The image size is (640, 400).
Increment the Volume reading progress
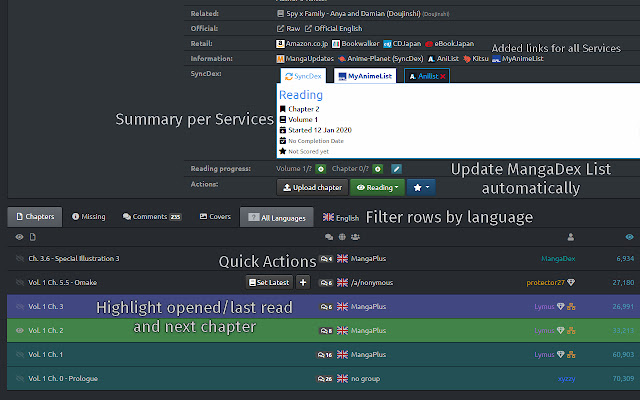pyautogui.click(x=322, y=169)
